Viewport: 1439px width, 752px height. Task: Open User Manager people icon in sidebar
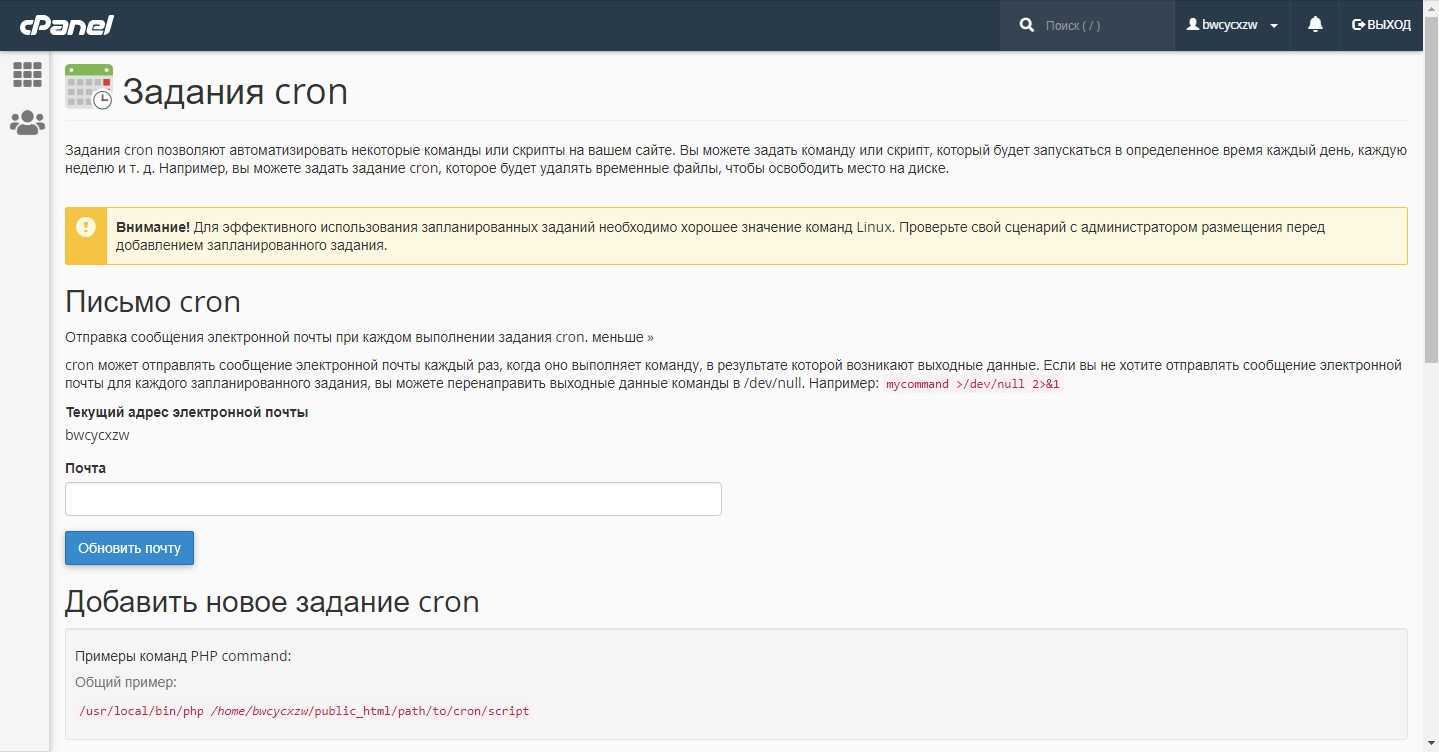click(x=27, y=123)
